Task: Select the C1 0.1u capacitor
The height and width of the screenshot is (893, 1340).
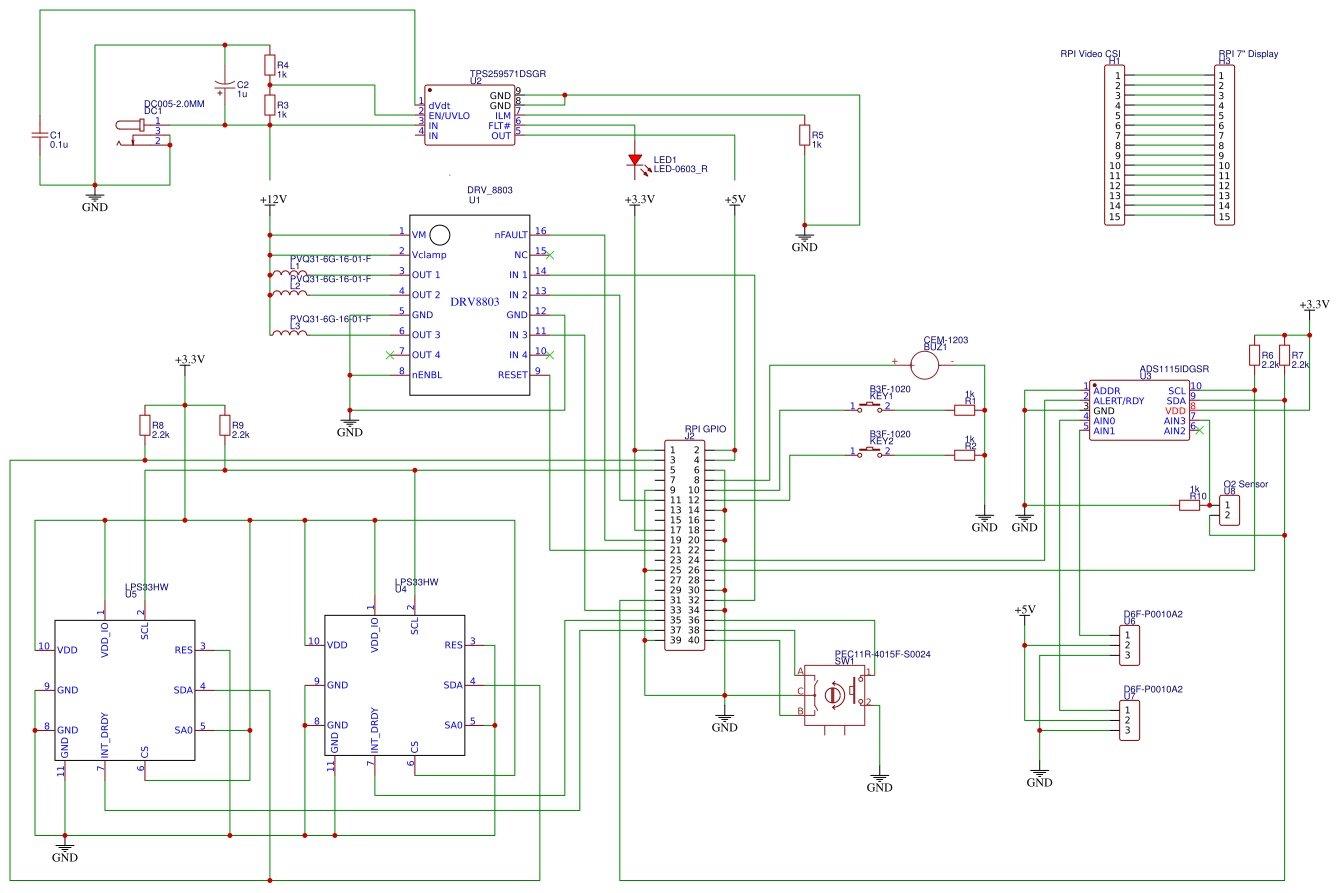Action: tap(40, 135)
